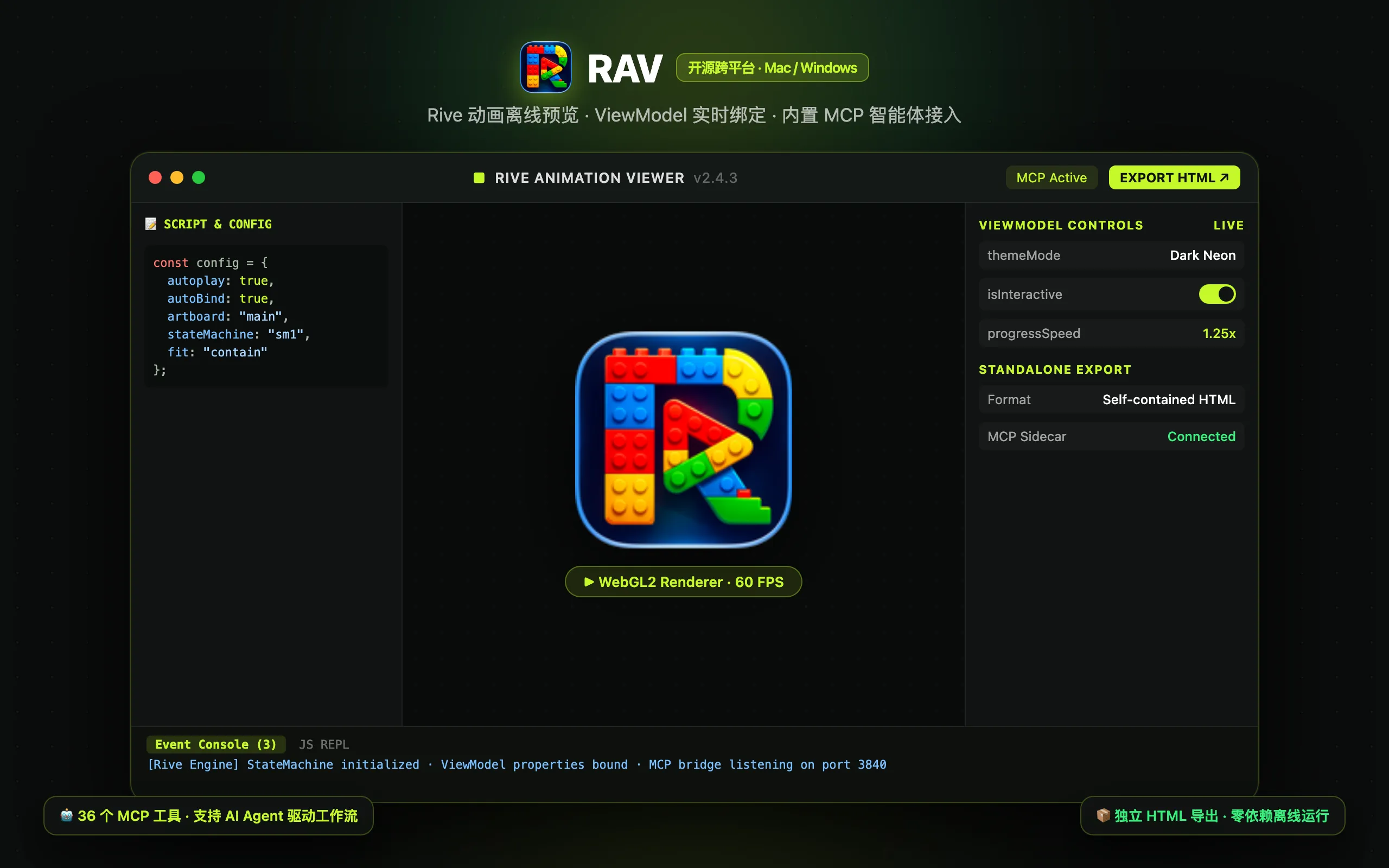
Task: Click the green maximize window dot
Action: [199, 177]
